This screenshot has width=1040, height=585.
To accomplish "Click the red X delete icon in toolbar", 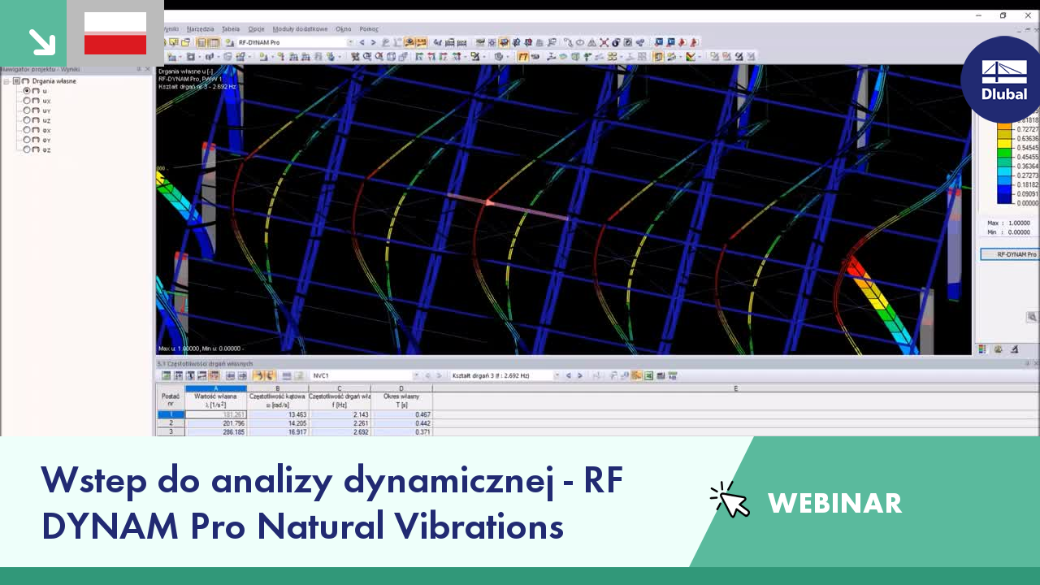I will click(604, 42).
